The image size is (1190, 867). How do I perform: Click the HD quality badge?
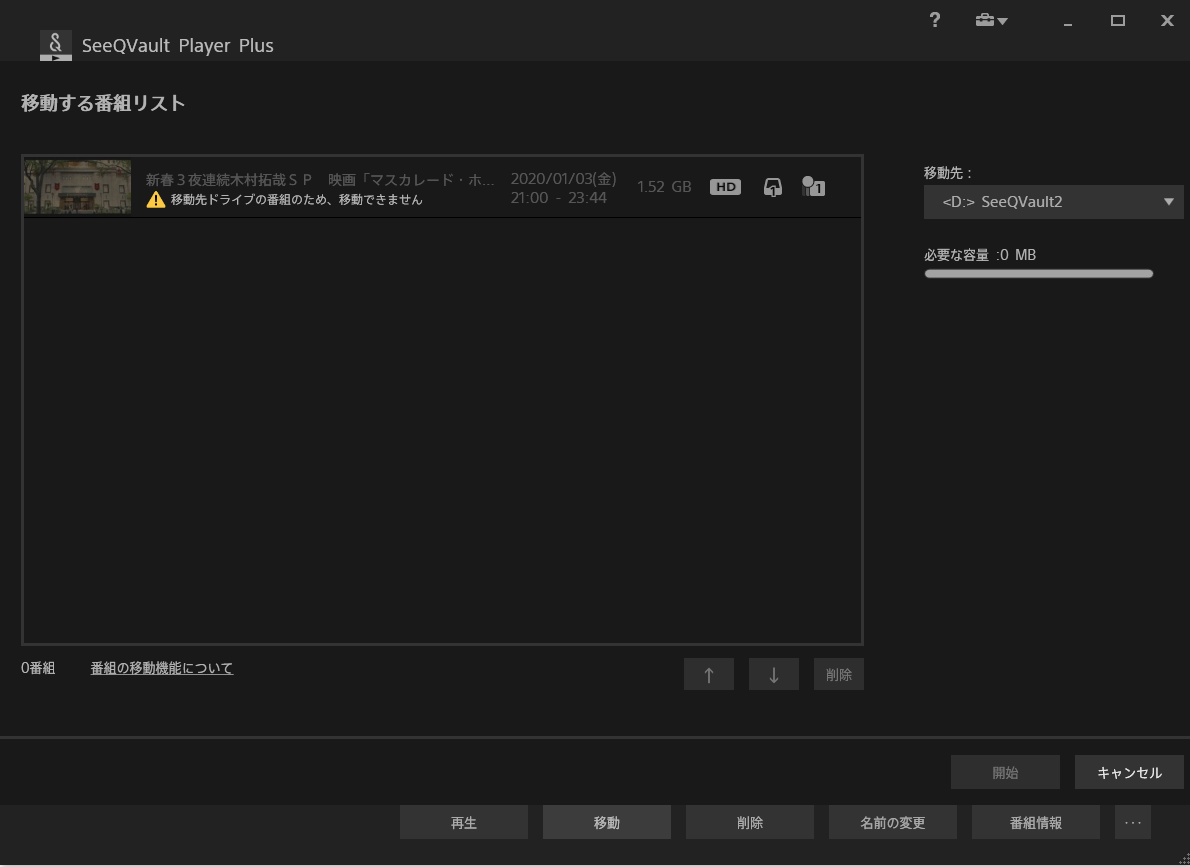coord(725,187)
